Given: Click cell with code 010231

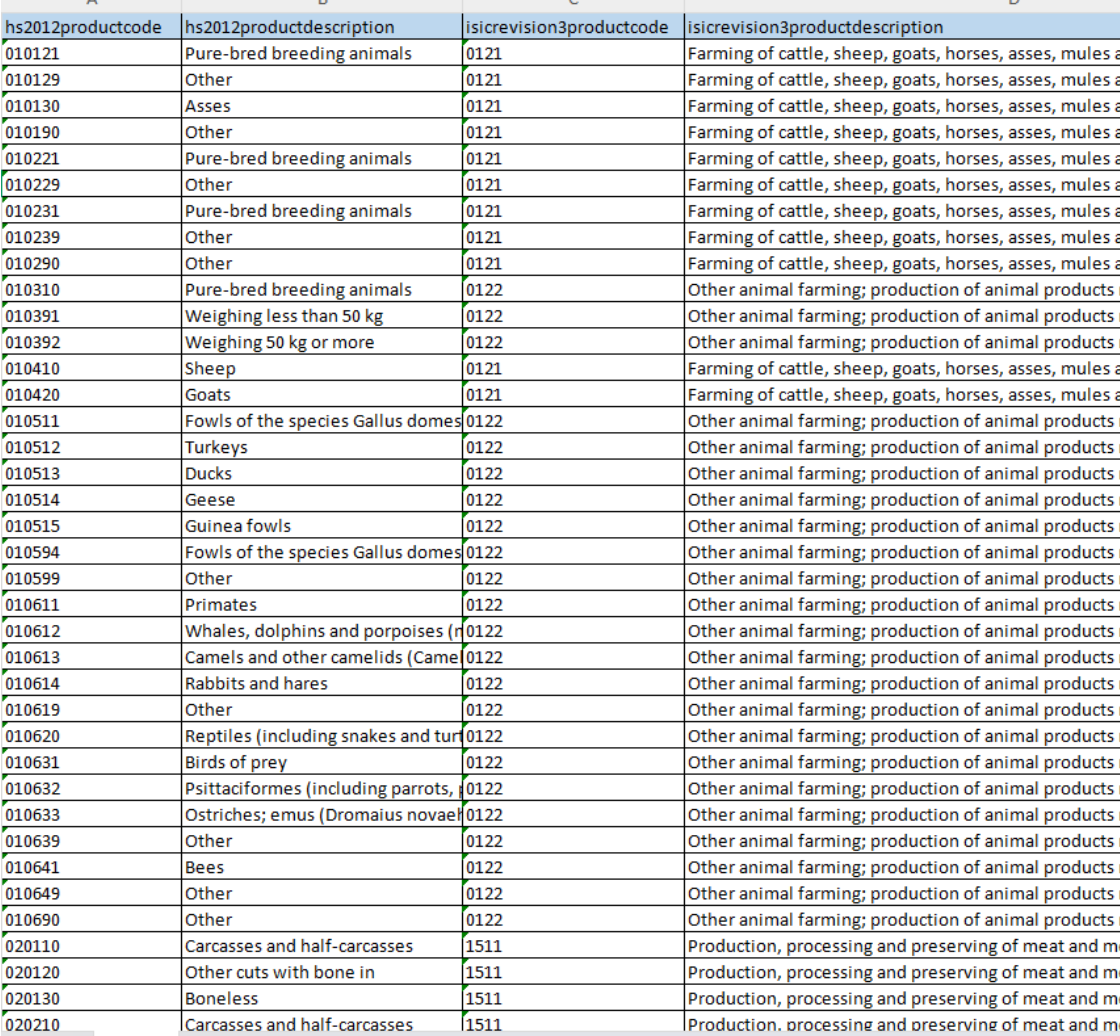Looking at the screenshot, I should tap(91, 211).
